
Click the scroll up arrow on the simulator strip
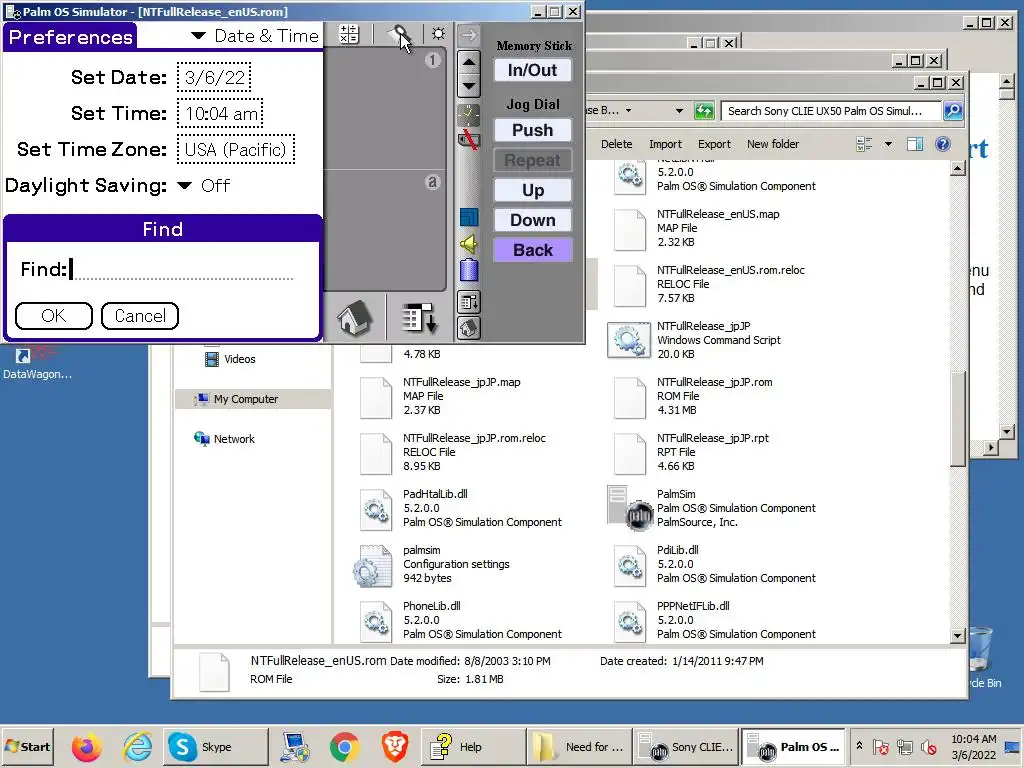click(469, 63)
